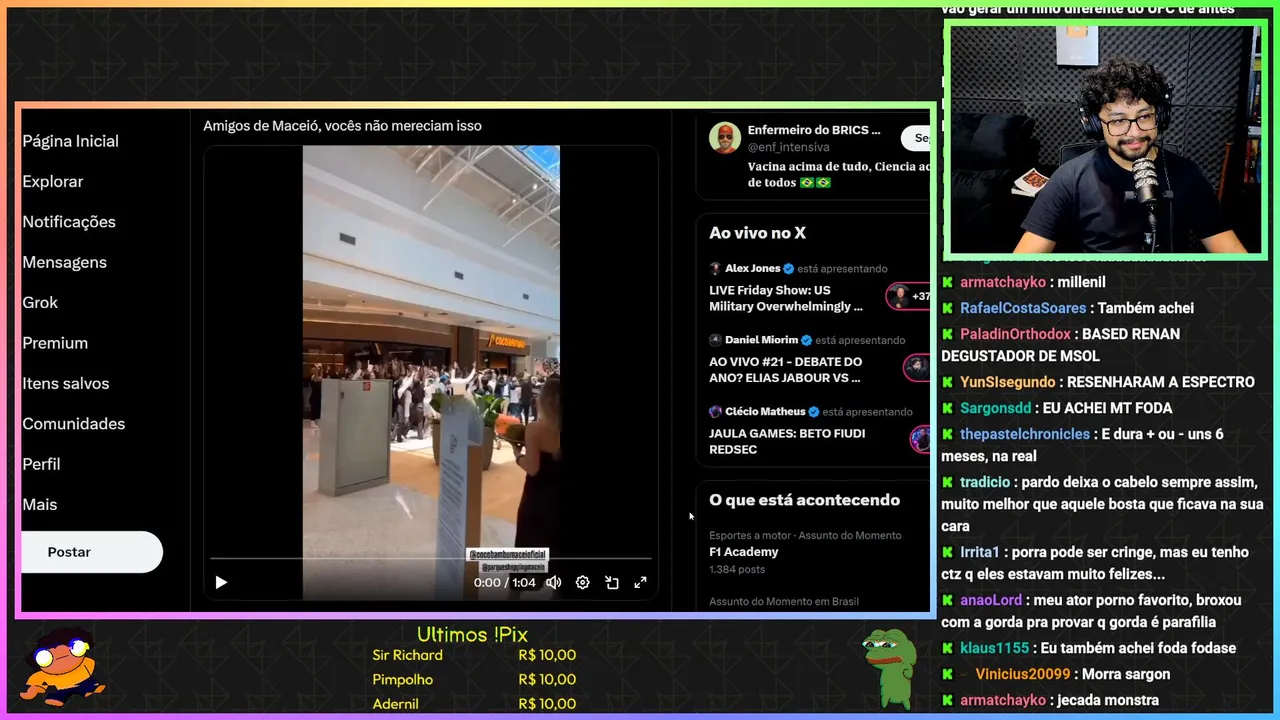Open Enfermeiro do BRICS profile avatar
Image resolution: width=1280 pixels, height=720 pixels.
[x=725, y=138]
